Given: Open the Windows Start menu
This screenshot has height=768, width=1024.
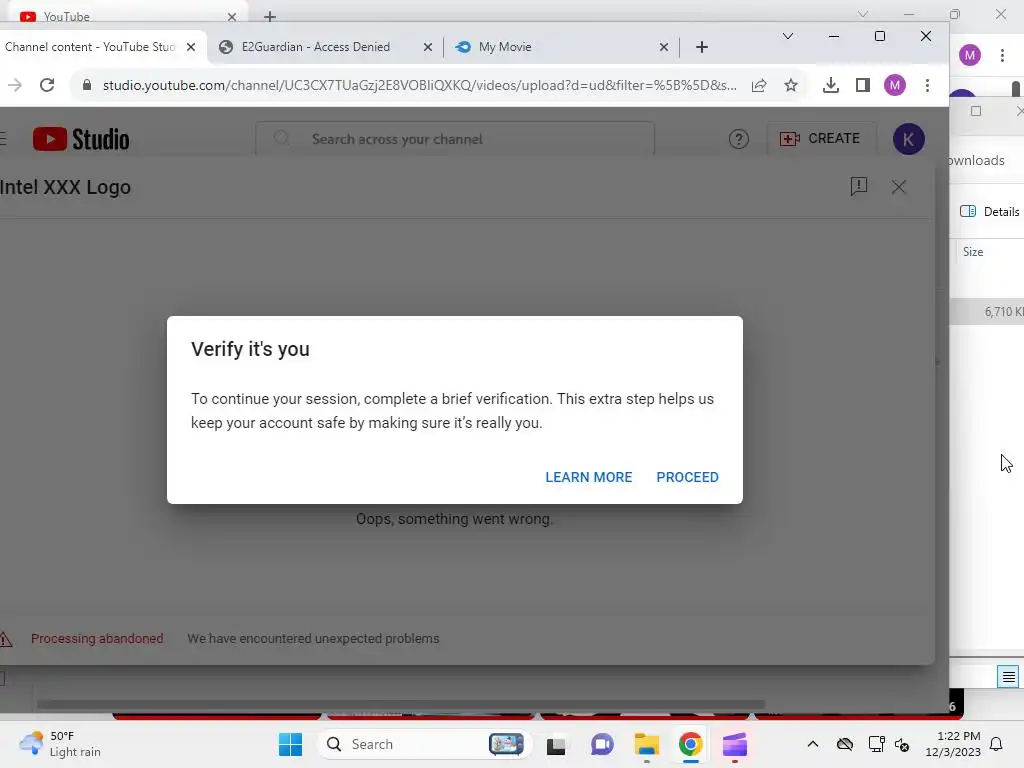Looking at the screenshot, I should click(x=291, y=744).
